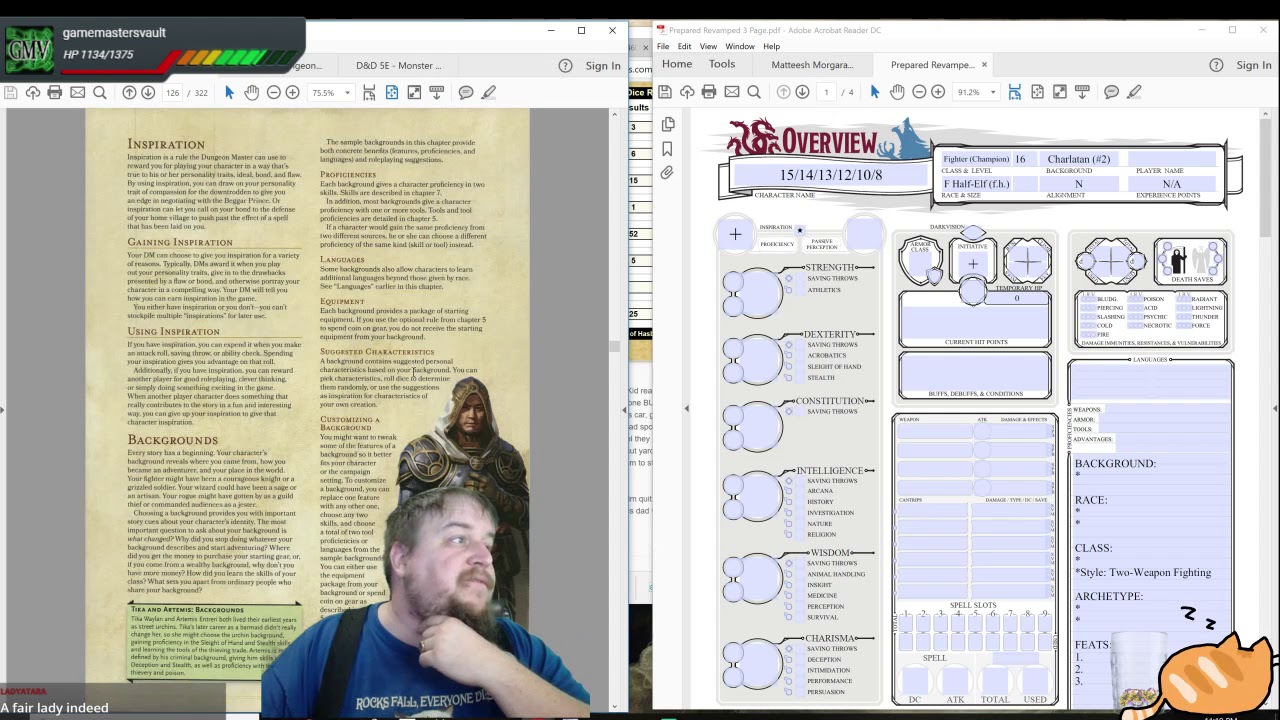
Task: Enable read mode in Prepared Revamped window
Action: [x=1082, y=92]
